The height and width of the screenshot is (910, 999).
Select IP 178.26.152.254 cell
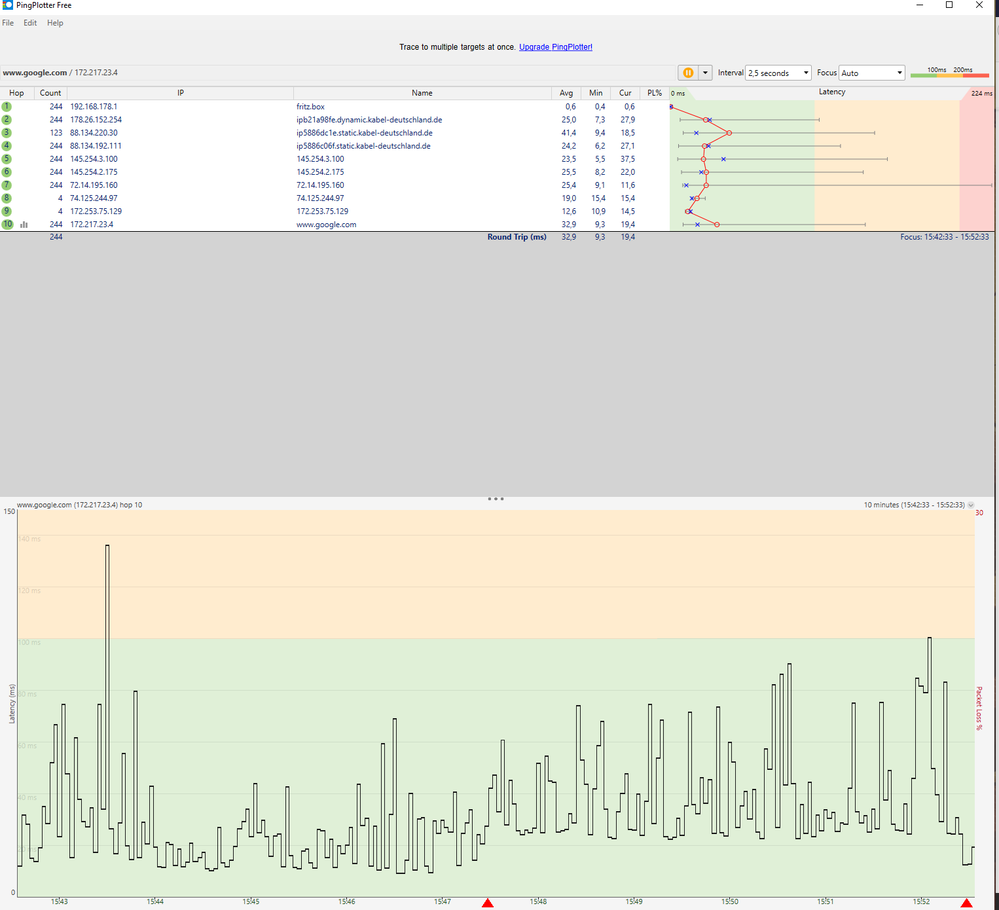pyautogui.click(x=96, y=120)
